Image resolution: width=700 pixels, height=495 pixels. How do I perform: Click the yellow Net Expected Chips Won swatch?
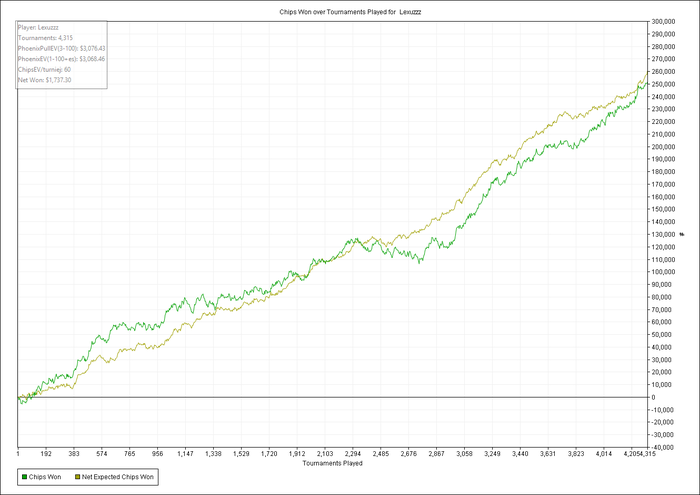click(x=77, y=477)
